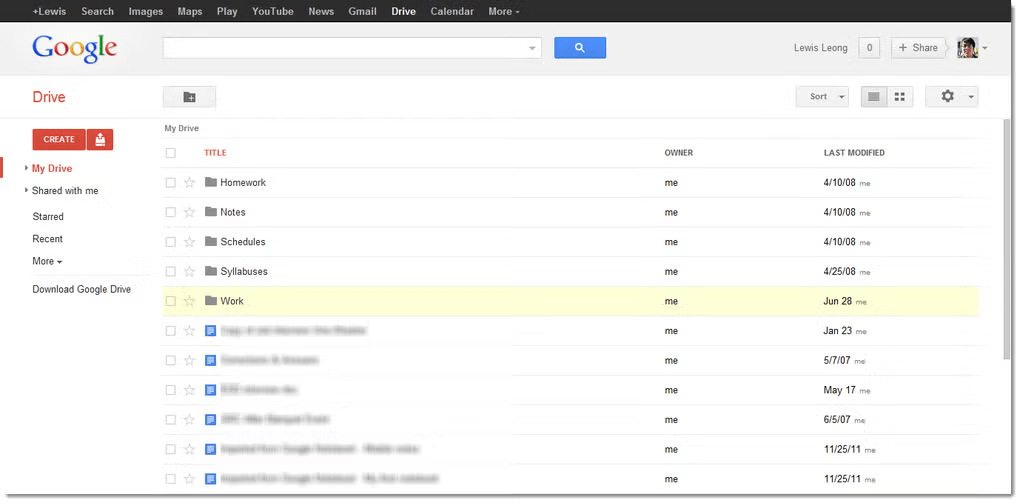1020x503 pixels.
Task: Sort by the TITLE column header
Action: (x=215, y=153)
